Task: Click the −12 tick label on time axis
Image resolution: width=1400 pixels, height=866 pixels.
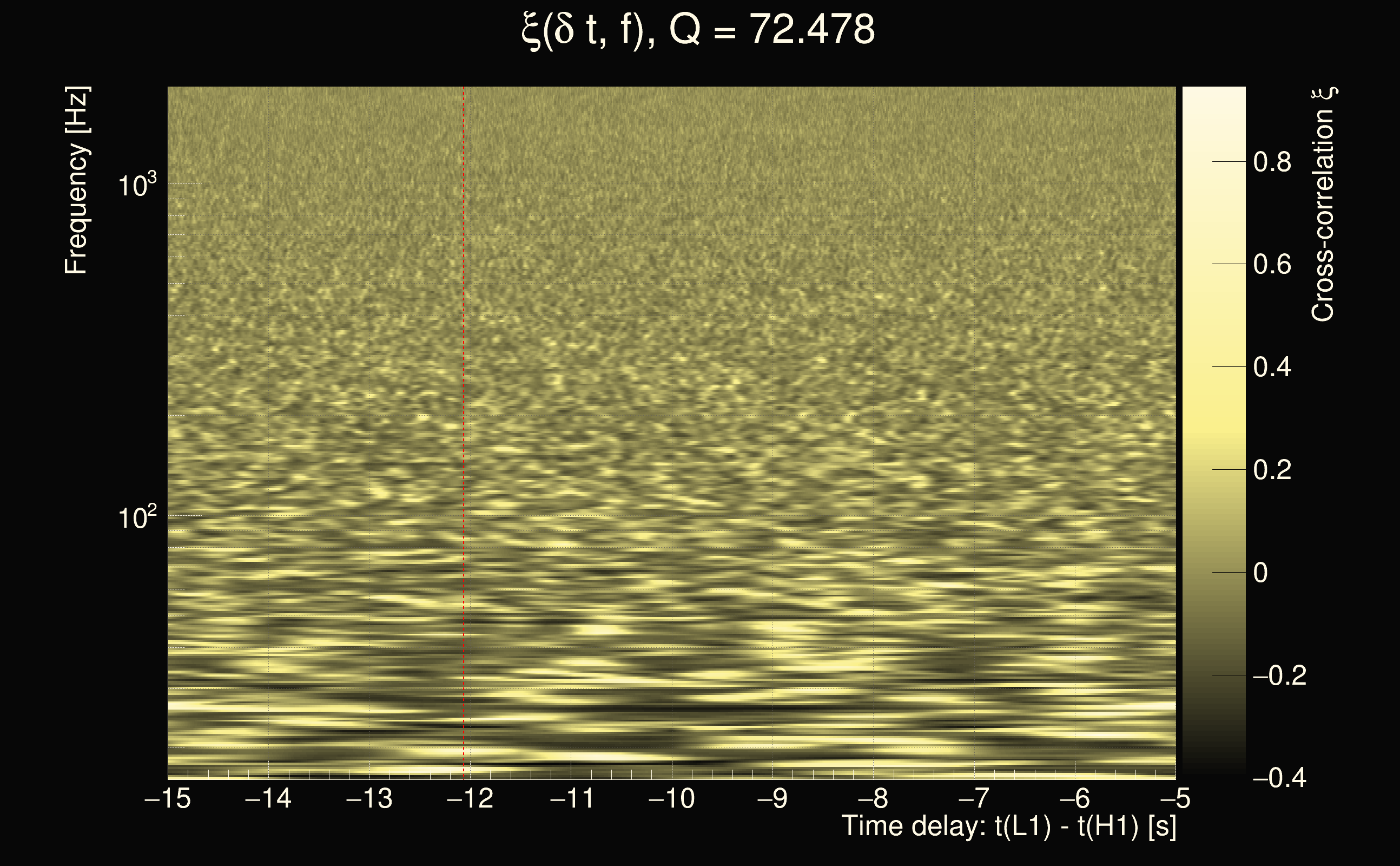Action: 470,798
